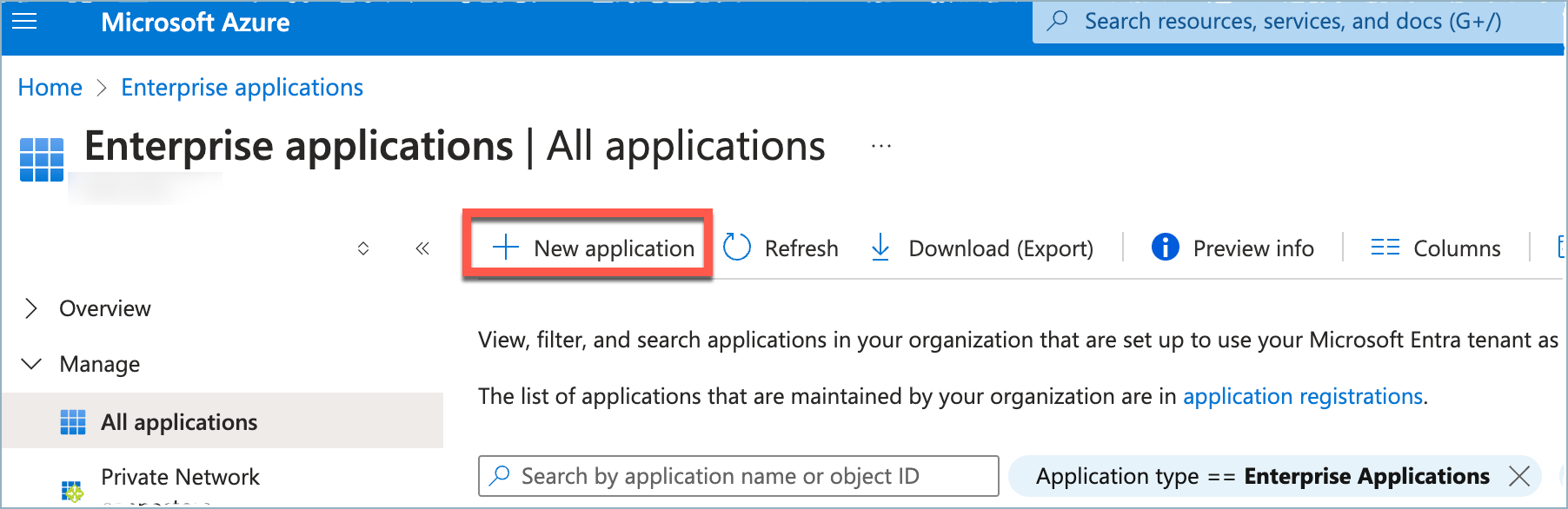Viewport: 1568px width, 509px height.
Task: Click the search resources, services, and docs box
Action: 1299,21
